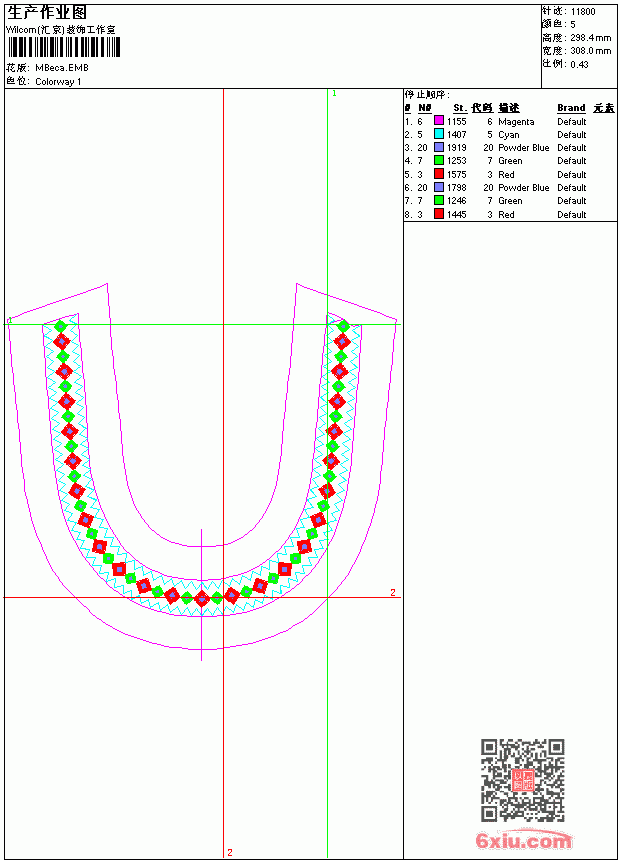Click the green swatch beside 1253
Screen dimensions: 620x860
439,160
